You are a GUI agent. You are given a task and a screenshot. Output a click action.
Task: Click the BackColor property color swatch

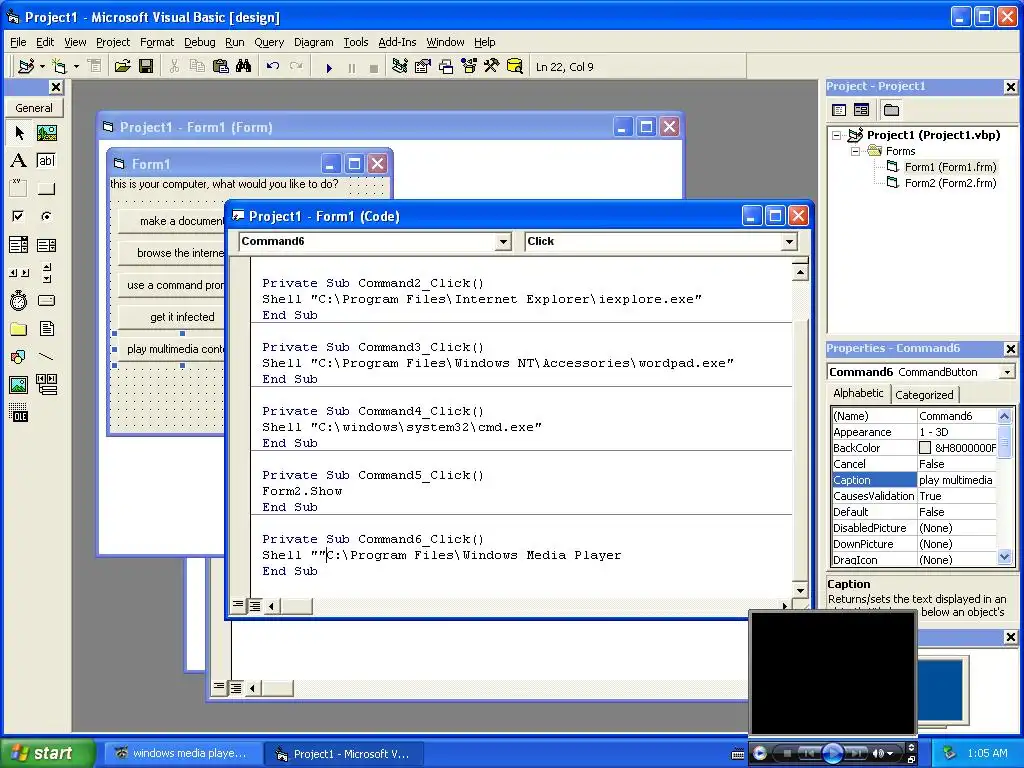[x=925, y=448]
